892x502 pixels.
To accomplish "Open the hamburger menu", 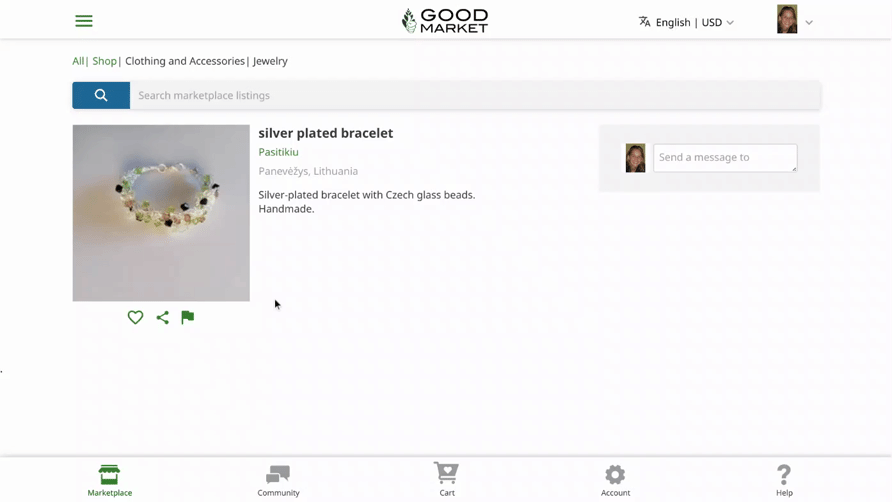I will [x=84, y=21].
